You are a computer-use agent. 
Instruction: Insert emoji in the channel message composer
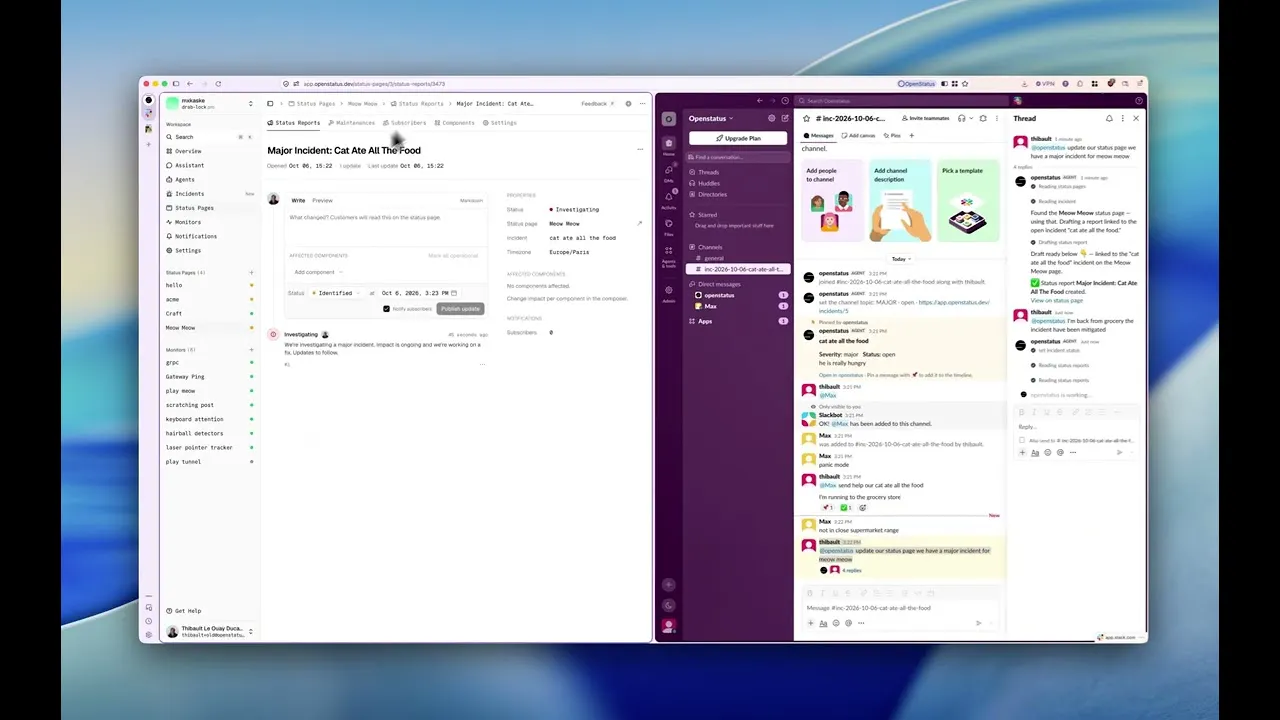pyautogui.click(x=835, y=623)
